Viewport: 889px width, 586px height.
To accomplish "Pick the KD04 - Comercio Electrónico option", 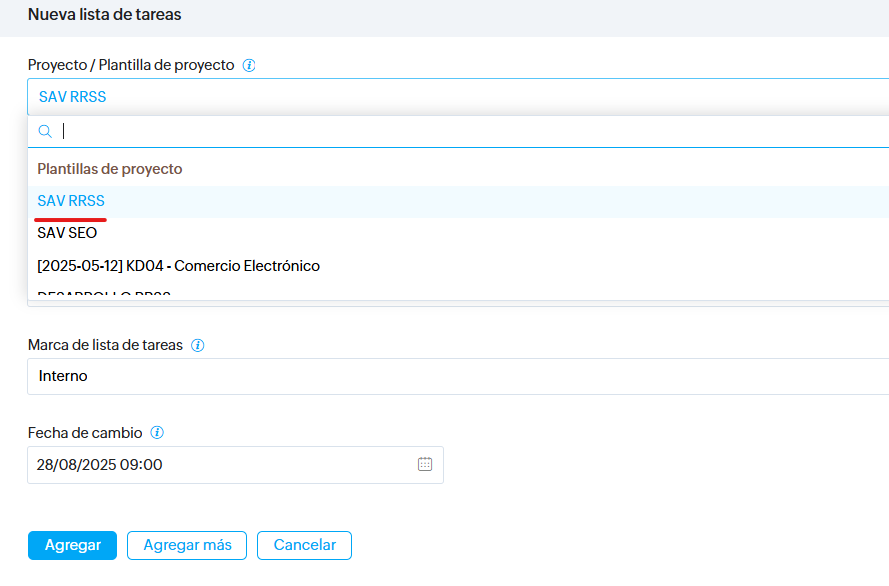I will pyautogui.click(x=178, y=266).
